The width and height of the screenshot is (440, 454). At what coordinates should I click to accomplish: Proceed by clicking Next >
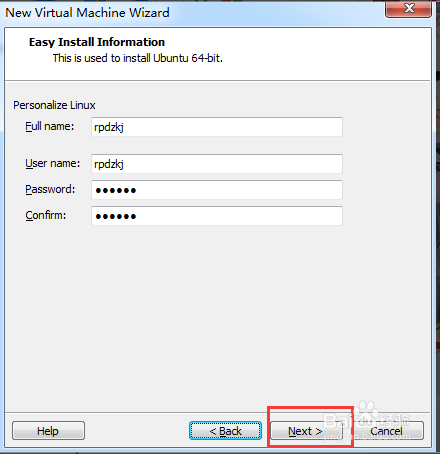(x=306, y=431)
